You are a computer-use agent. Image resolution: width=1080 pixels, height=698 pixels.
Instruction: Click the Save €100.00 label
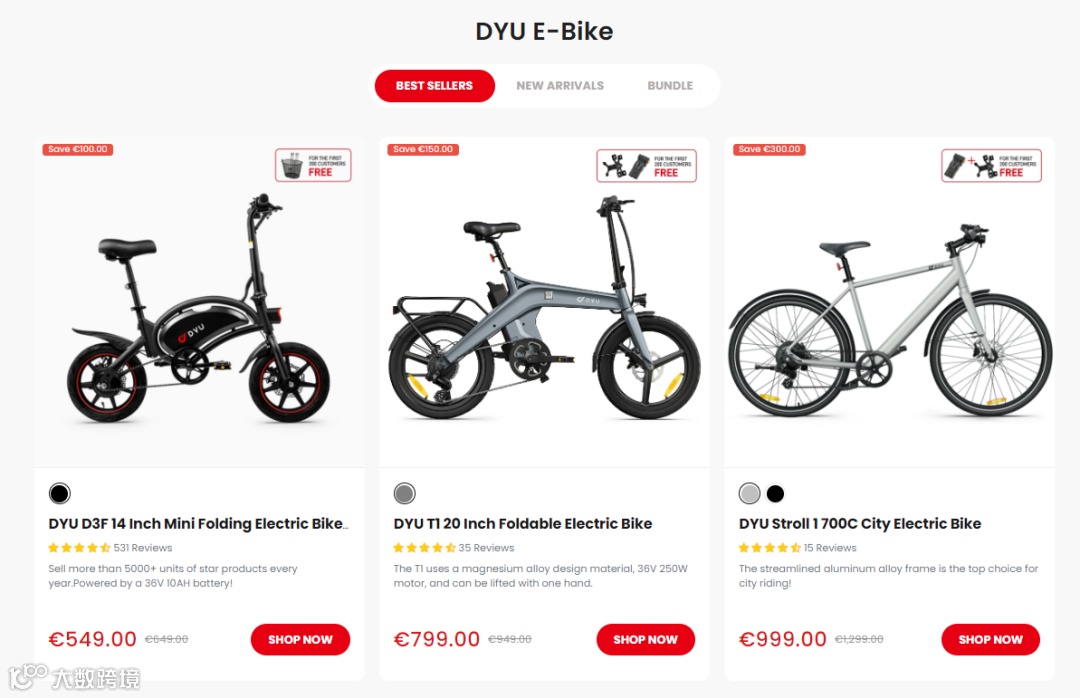pyautogui.click(x=78, y=150)
